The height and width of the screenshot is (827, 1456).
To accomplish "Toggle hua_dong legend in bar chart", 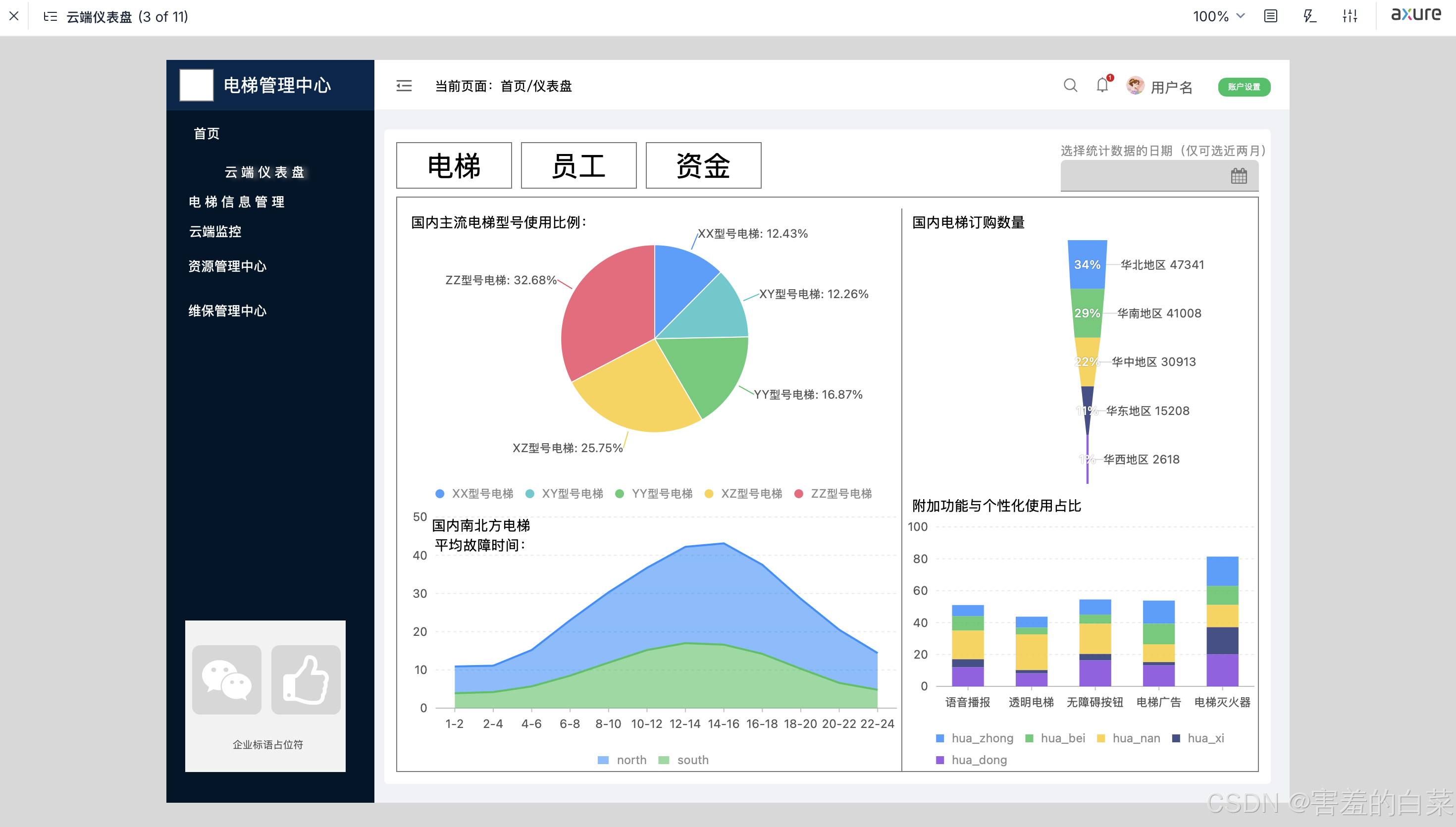I will [x=971, y=760].
